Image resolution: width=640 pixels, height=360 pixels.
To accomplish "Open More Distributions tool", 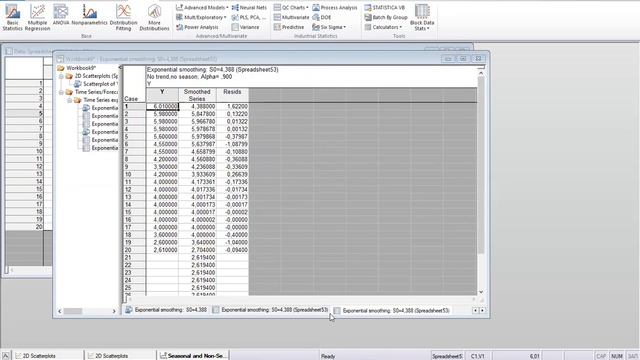I will click(154, 17).
